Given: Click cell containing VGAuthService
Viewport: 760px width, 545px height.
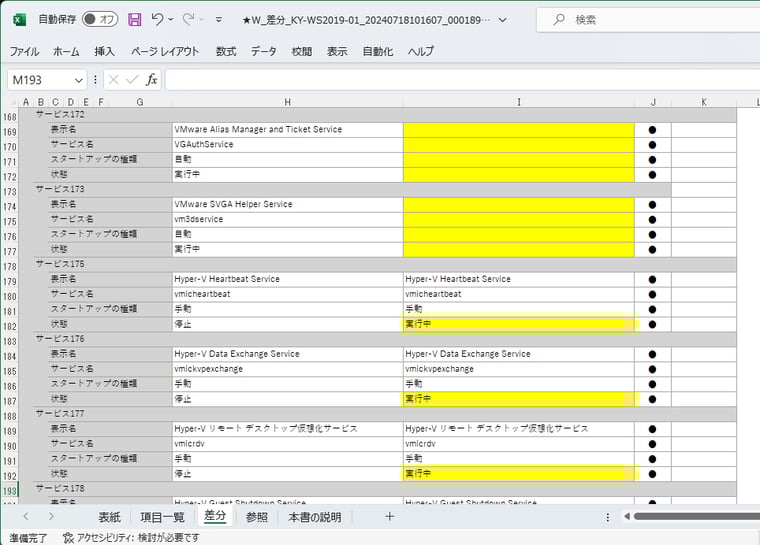Looking at the screenshot, I should [287, 144].
